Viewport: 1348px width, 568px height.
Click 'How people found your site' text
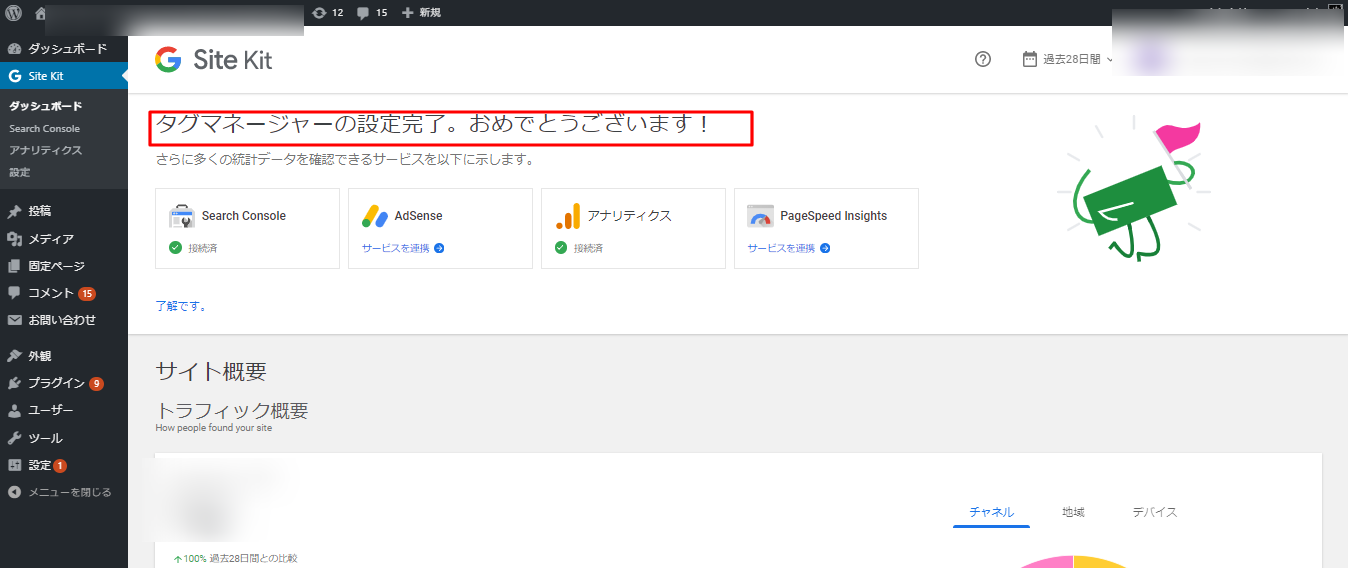coord(213,428)
